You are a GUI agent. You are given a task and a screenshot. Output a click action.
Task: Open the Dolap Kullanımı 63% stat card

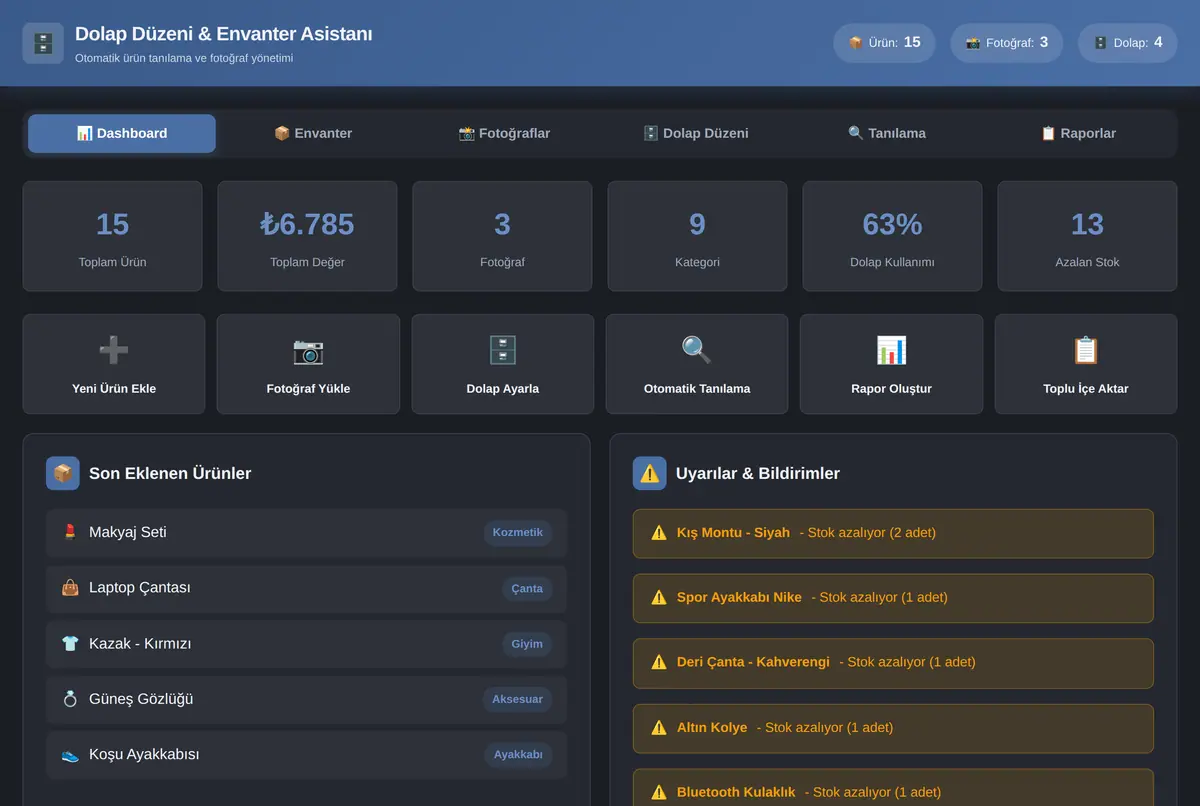click(892, 236)
